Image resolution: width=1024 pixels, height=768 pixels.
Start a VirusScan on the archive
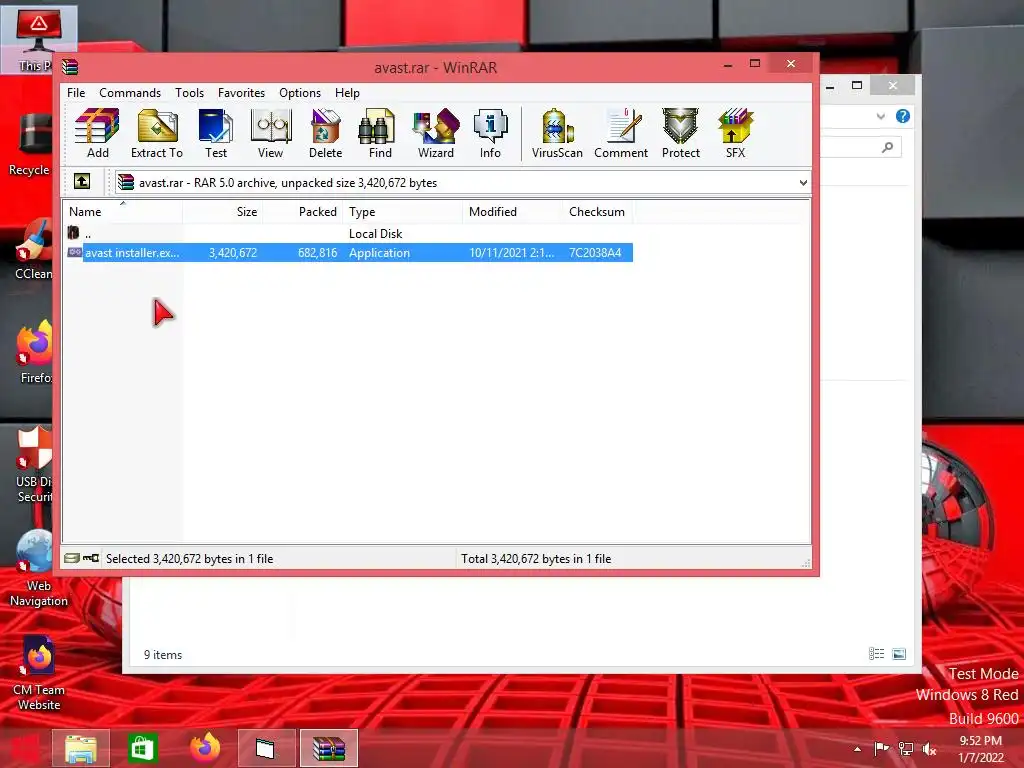[557, 134]
